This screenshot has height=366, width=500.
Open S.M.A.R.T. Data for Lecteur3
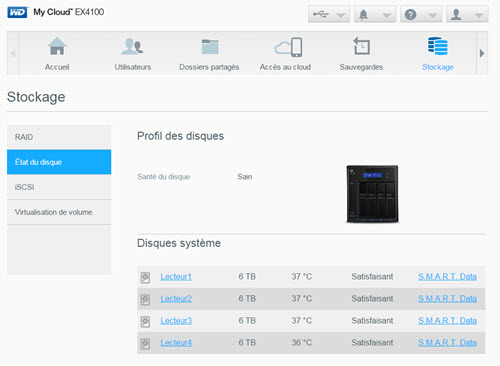447,321
